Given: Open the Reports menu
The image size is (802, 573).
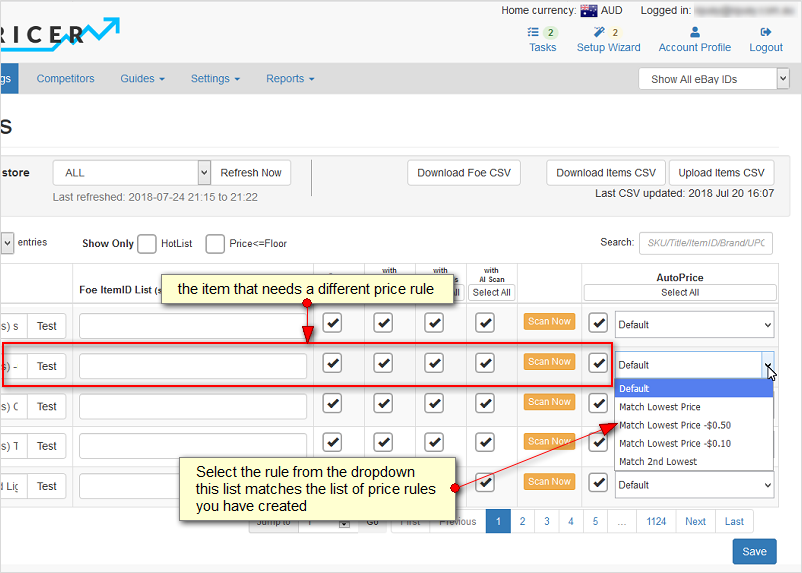Looking at the screenshot, I should [x=290, y=79].
